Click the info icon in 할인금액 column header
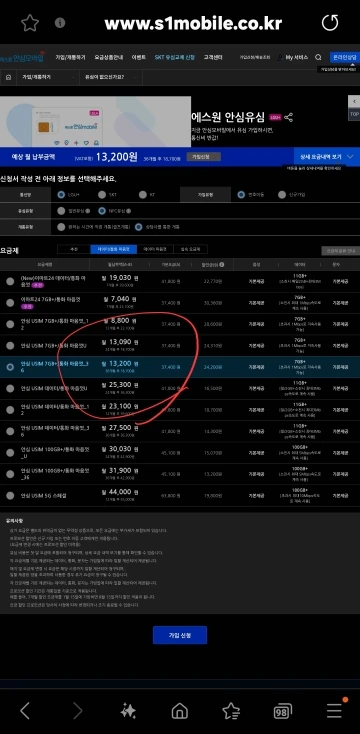This screenshot has height=734, width=360. point(221,264)
